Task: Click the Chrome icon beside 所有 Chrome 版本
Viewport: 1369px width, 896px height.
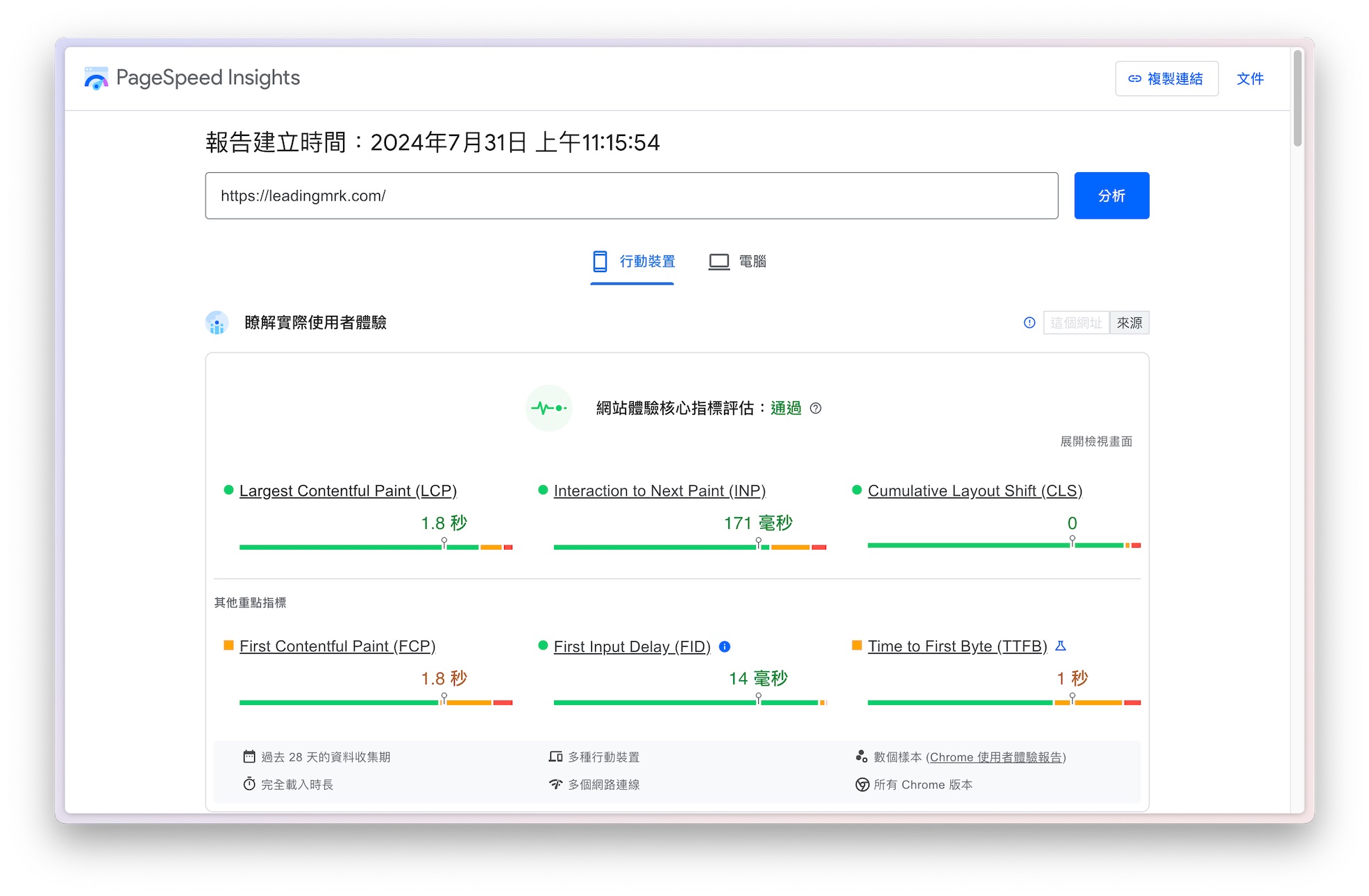Action: tap(862, 784)
